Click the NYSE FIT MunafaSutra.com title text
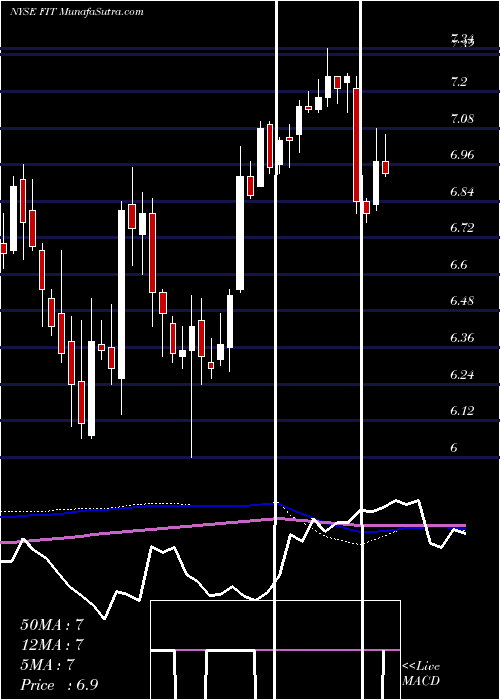Image resolution: width=500 pixels, height=700 pixels. [76, 12]
